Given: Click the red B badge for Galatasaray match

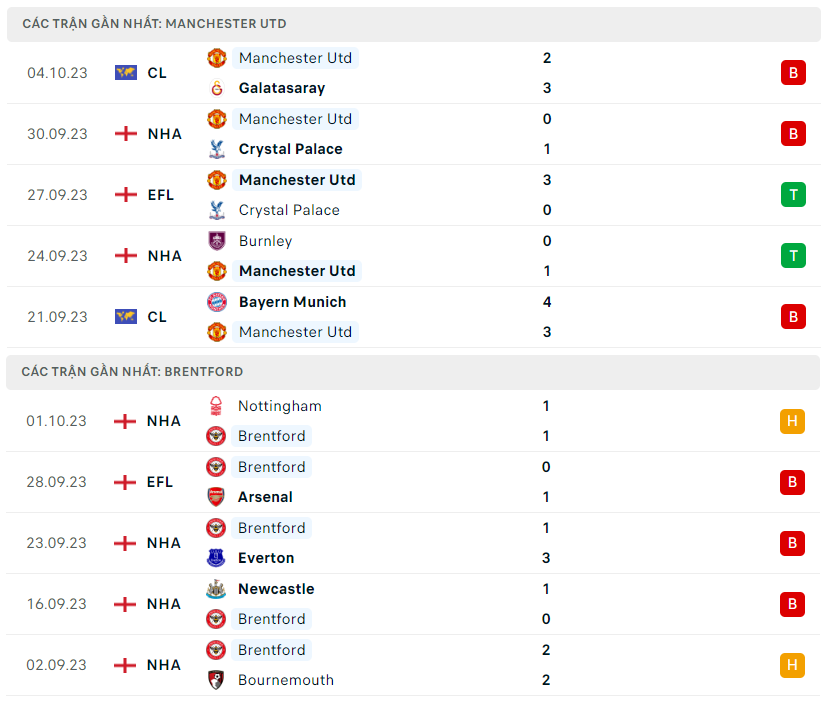Looking at the screenshot, I should click(x=793, y=73).
